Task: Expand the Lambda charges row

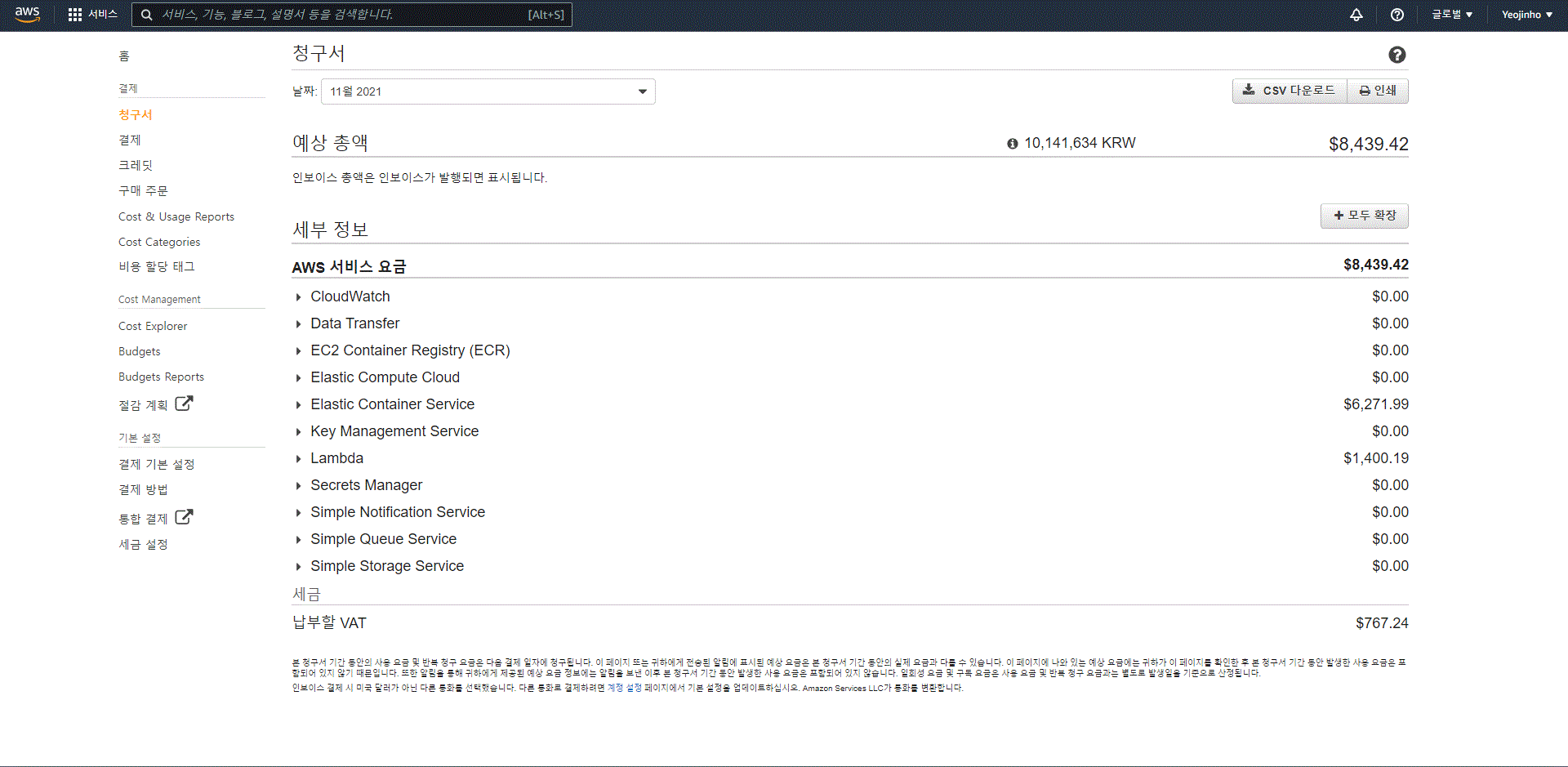Action: pyautogui.click(x=298, y=459)
